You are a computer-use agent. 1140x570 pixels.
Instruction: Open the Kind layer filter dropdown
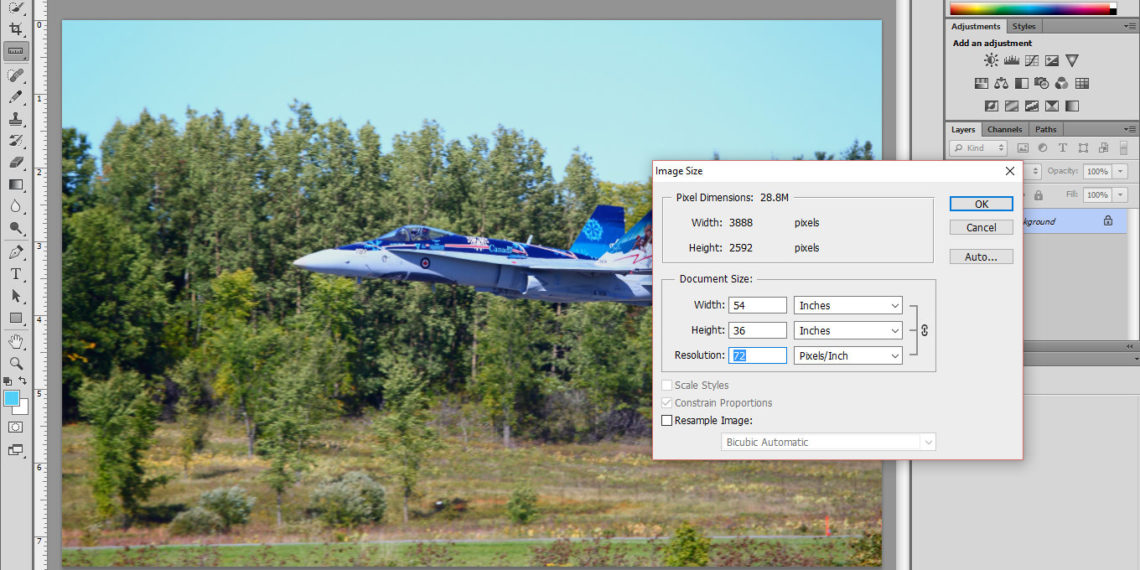[x=978, y=148]
